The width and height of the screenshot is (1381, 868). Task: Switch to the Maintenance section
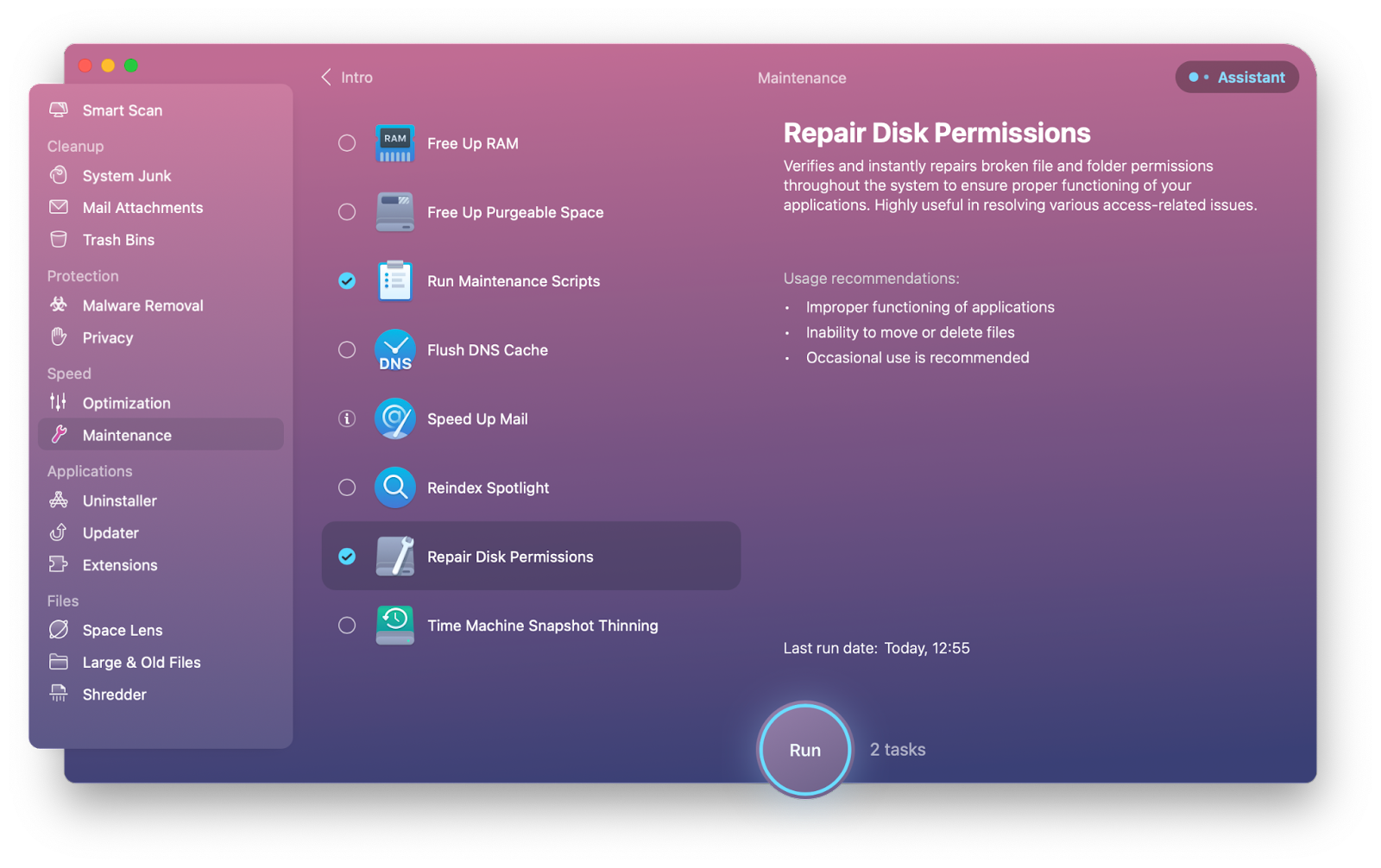(x=127, y=434)
